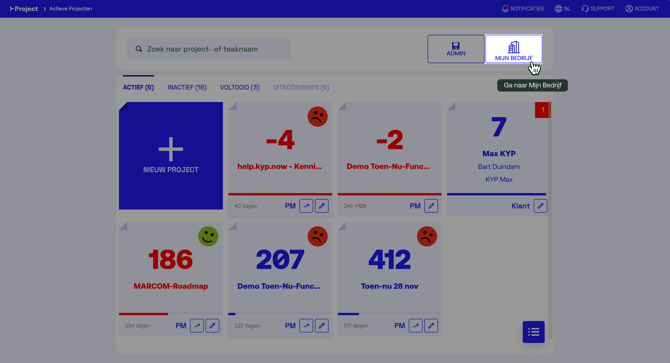Switch to the Inactief (18) tab

tap(187, 88)
